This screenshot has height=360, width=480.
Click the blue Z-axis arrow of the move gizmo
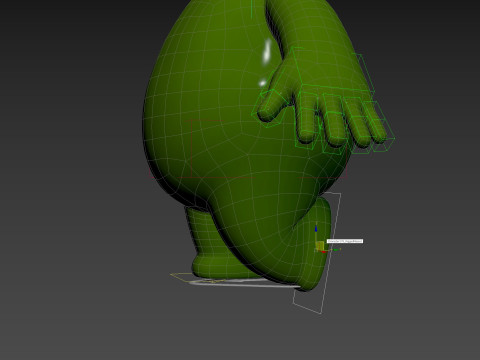(316, 229)
